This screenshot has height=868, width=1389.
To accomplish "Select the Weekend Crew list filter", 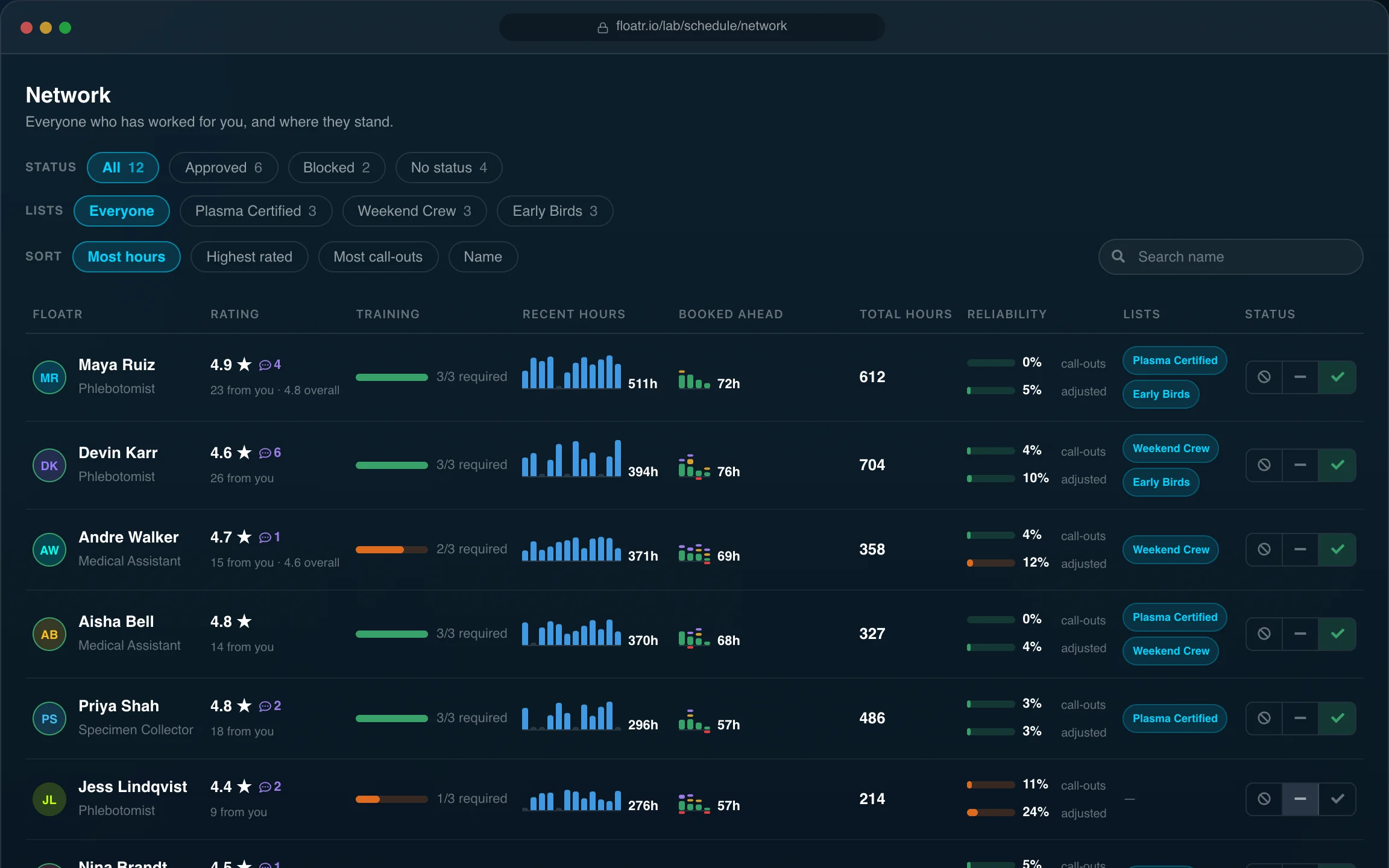I will (x=414, y=211).
